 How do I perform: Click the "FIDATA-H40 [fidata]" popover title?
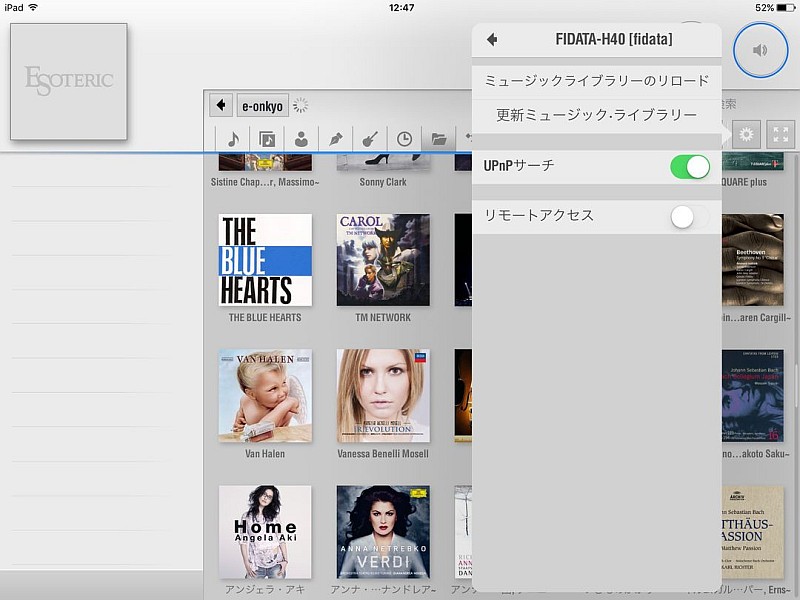coord(614,39)
